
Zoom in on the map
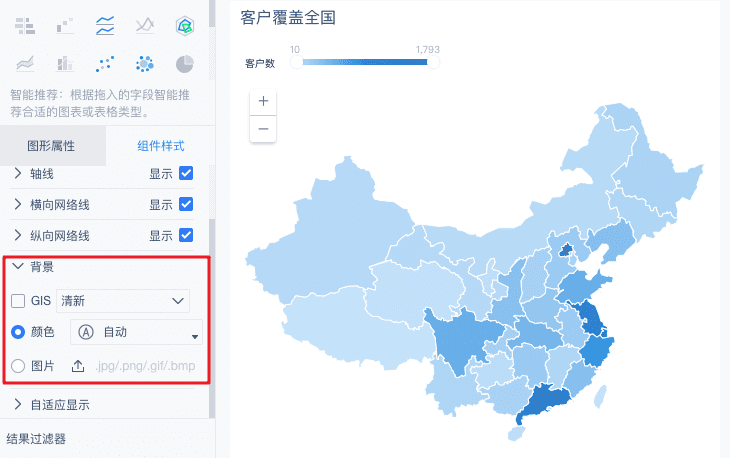click(263, 101)
